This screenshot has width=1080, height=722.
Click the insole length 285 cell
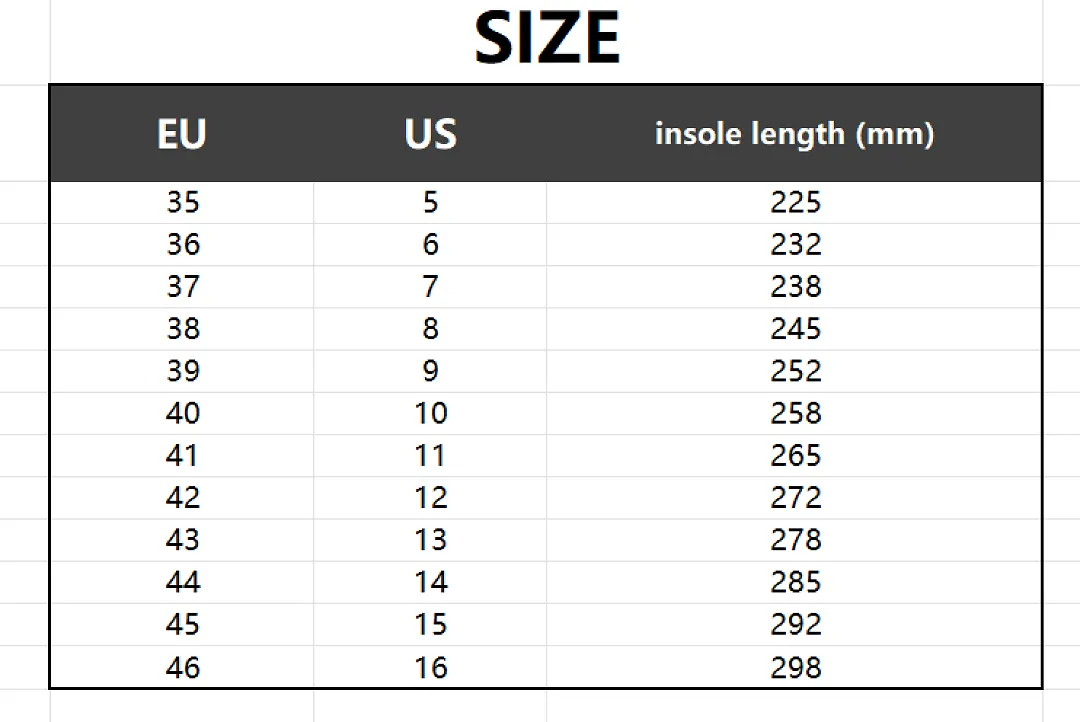pyautogui.click(x=796, y=582)
